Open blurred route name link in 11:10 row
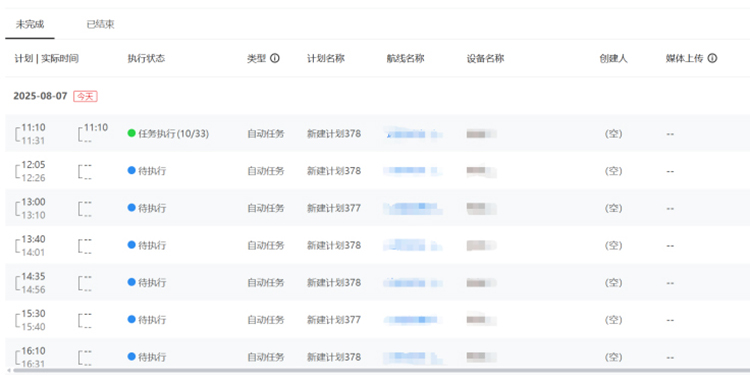 (x=413, y=134)
